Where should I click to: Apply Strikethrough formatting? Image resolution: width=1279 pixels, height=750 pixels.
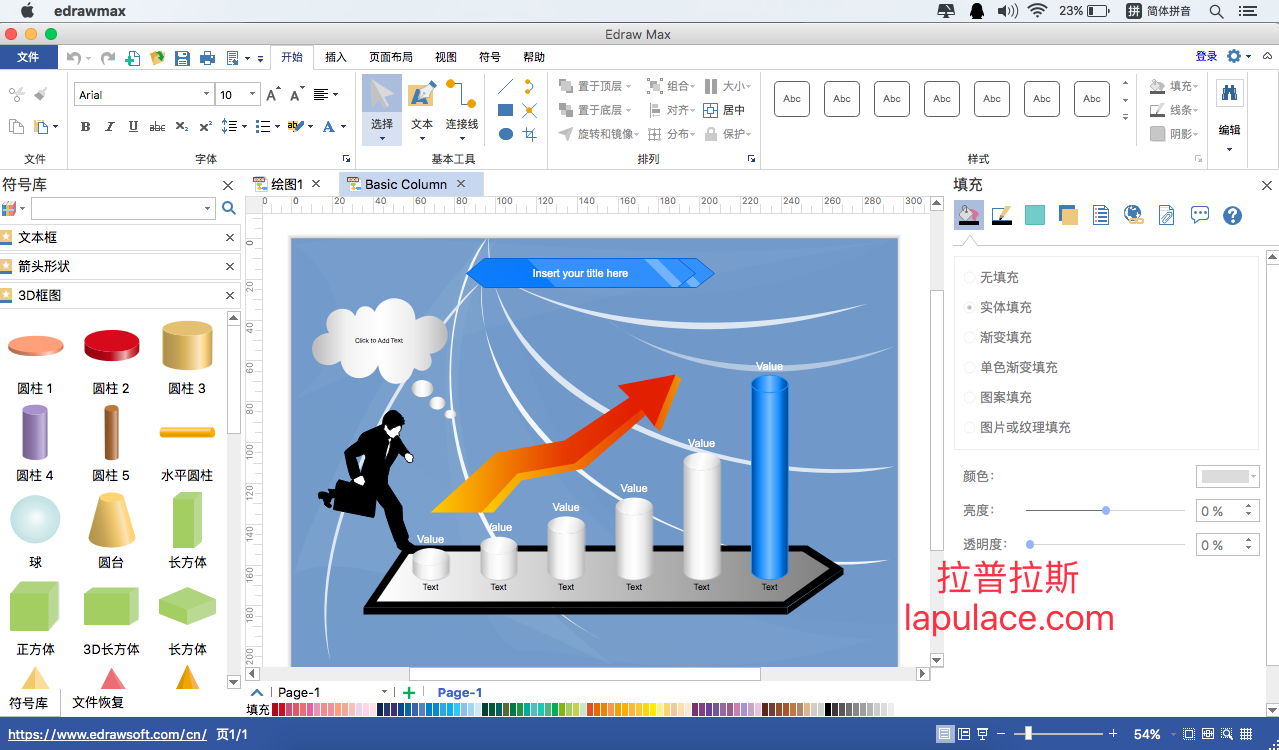point(157,126)
